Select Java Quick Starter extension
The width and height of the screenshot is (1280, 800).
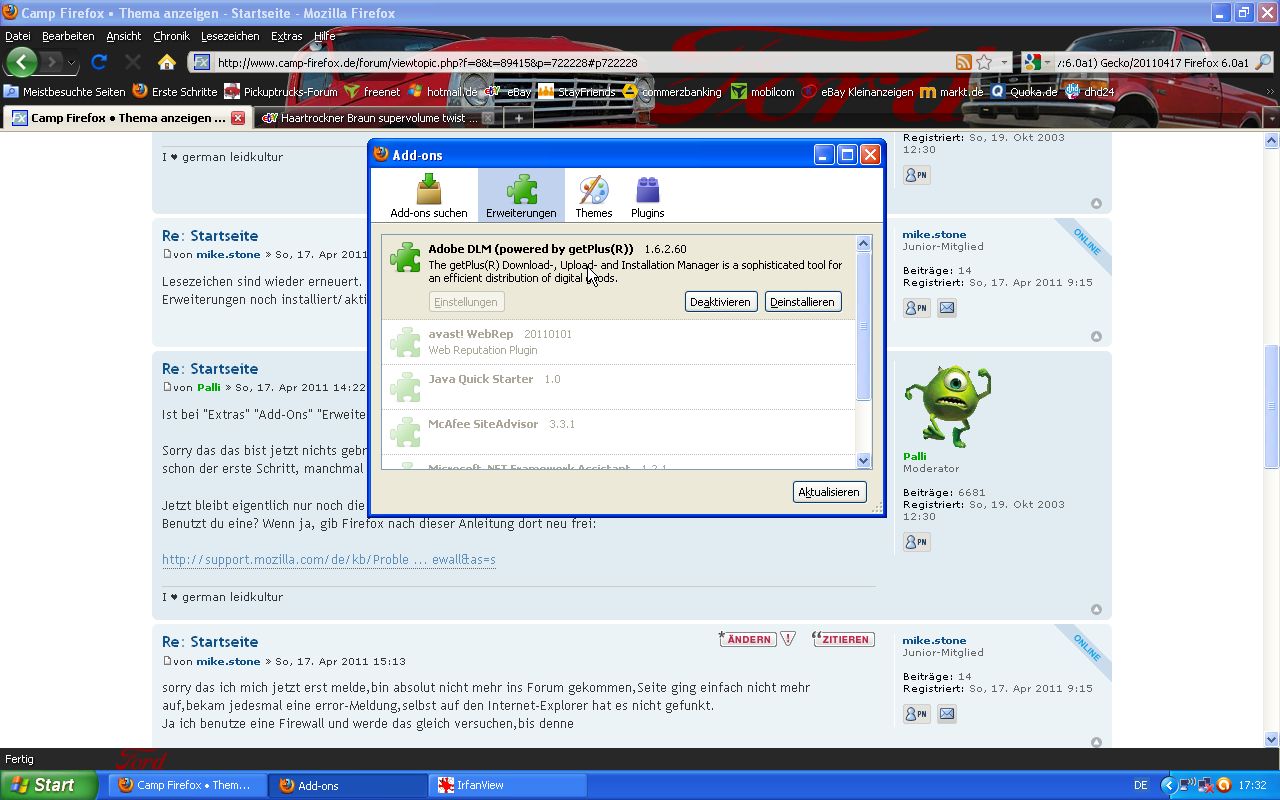(618, 387)
